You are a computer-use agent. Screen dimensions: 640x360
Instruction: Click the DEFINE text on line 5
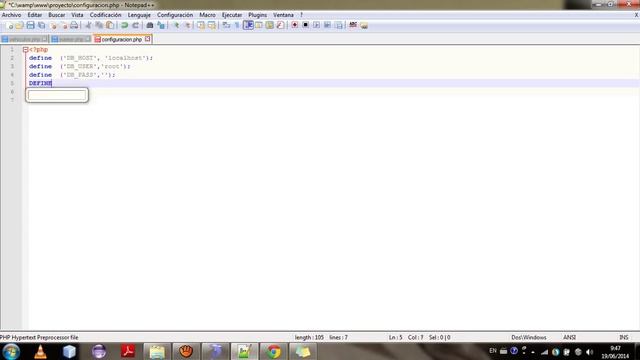(x=40, y=83)
